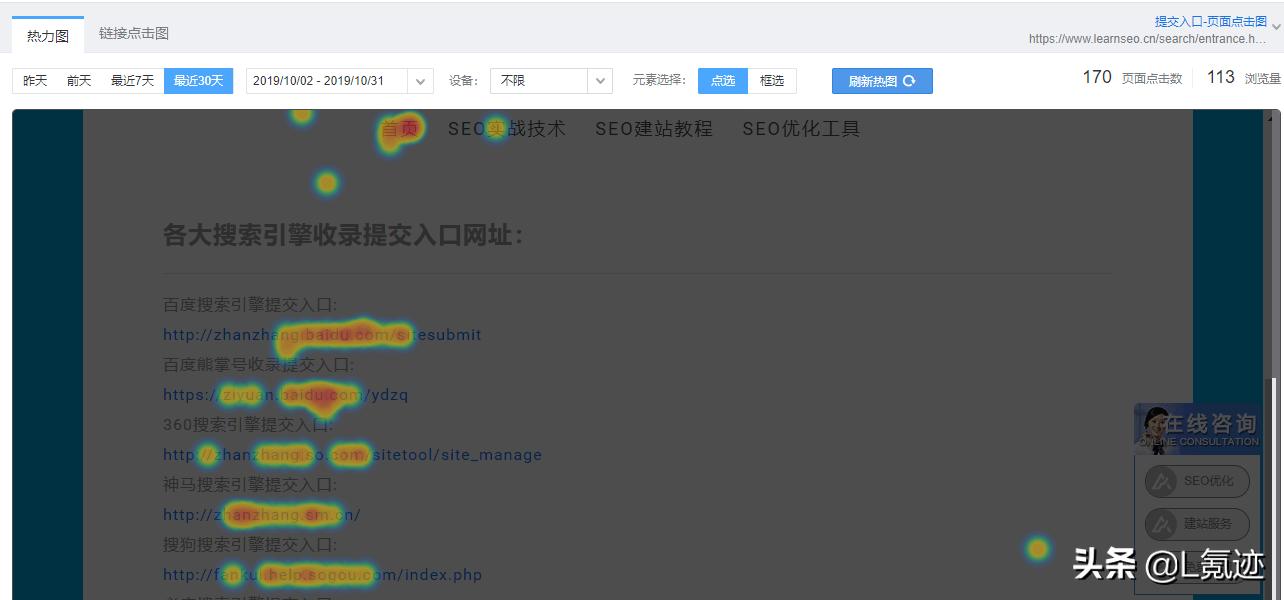The image size is (1284, 600).
Task: Click the refresh icon on 刷新热图 button
Action: pos(910,80)
